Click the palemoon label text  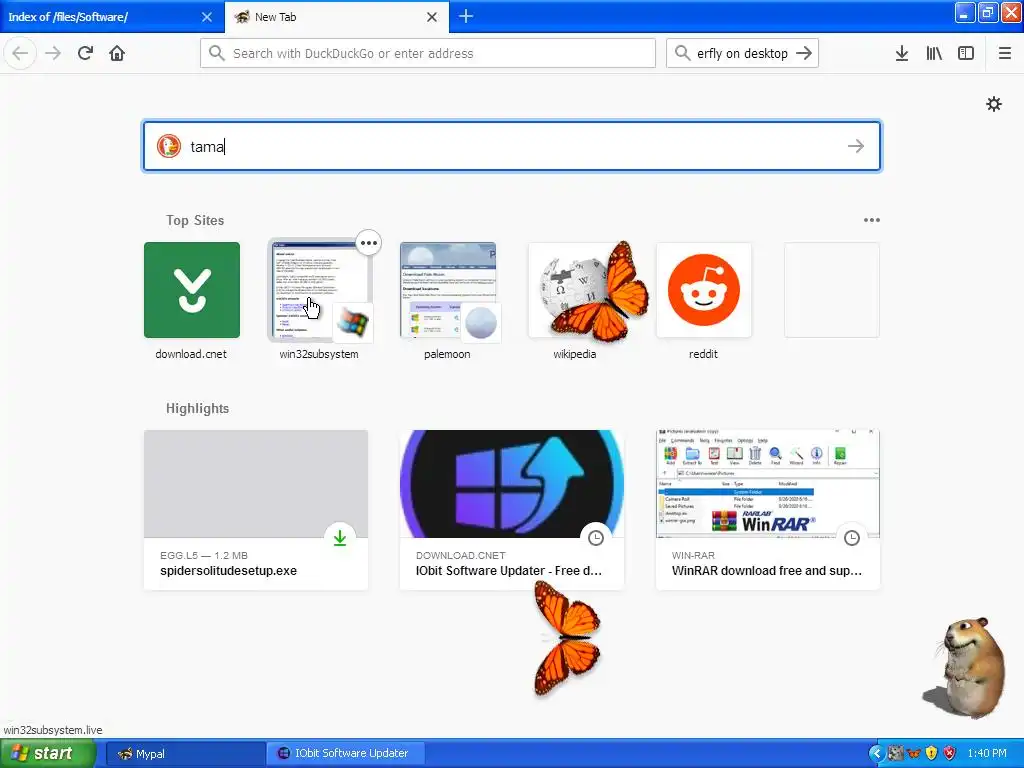coord(447,354)
